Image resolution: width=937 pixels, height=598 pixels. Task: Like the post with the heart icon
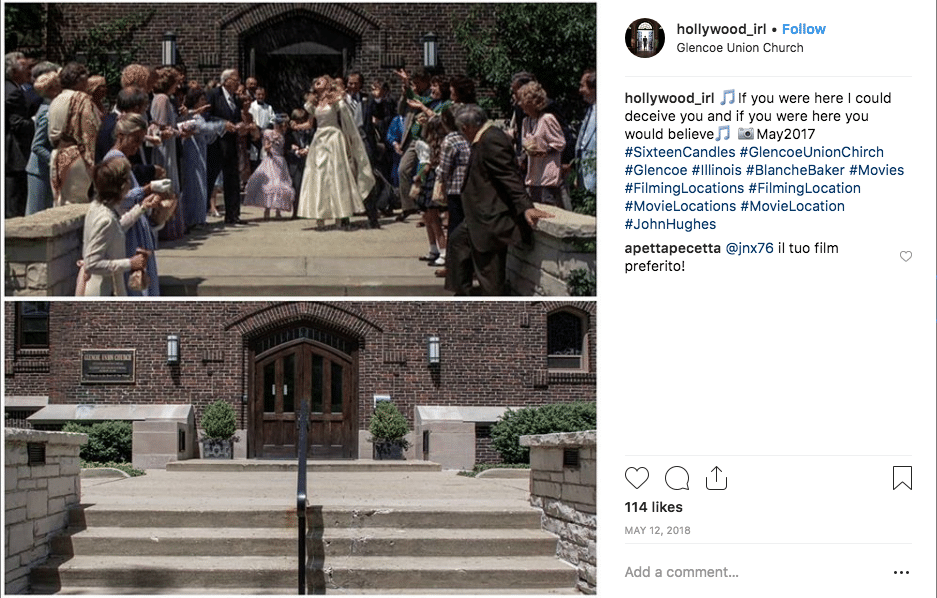tap(636, 479)
